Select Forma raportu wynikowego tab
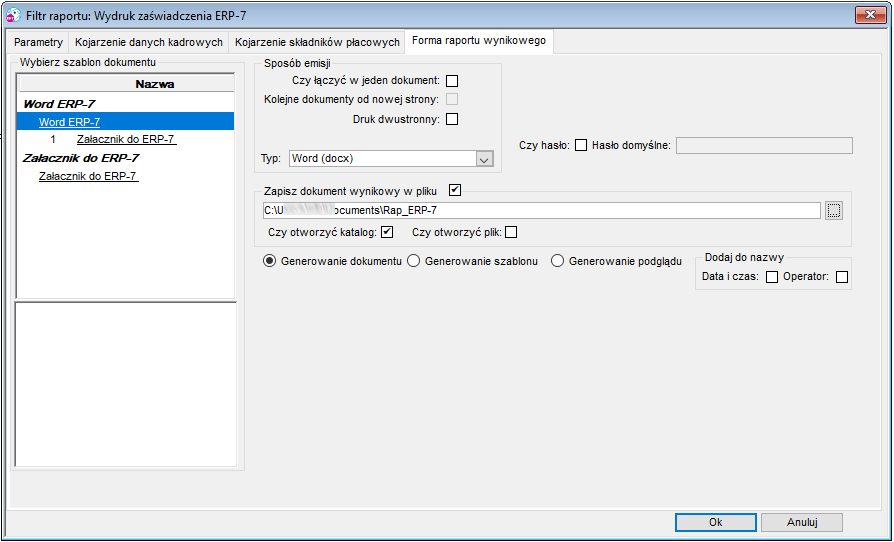The width and height of the screenshot is (894, 542). (479, 41)
